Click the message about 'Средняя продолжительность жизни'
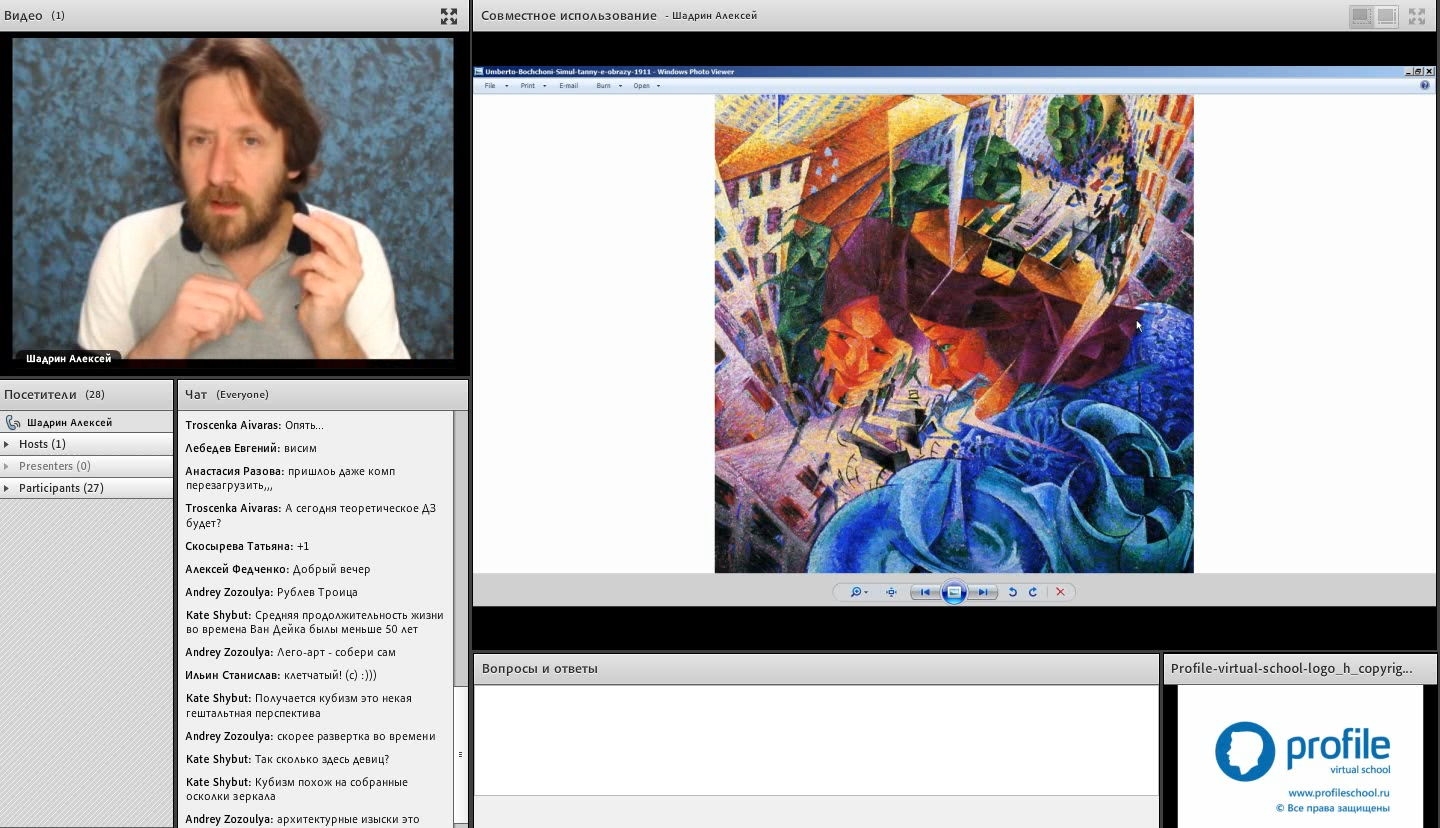This screenshot has height=828, width=1440. tap(315, 622)
